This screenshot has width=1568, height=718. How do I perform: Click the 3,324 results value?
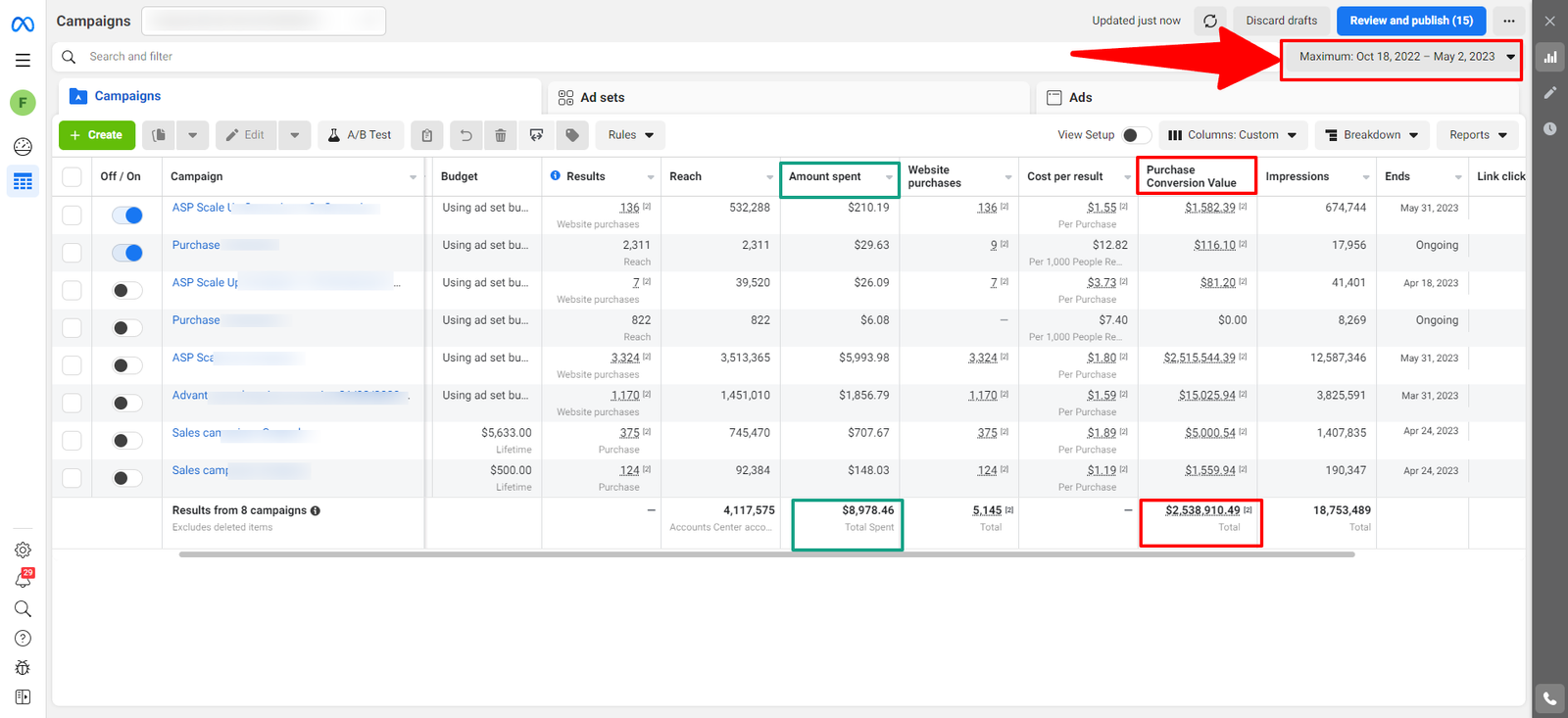[x=625, y=358]
